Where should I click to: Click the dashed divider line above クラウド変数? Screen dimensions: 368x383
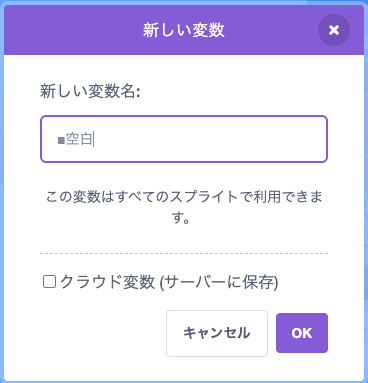[184, 254]
